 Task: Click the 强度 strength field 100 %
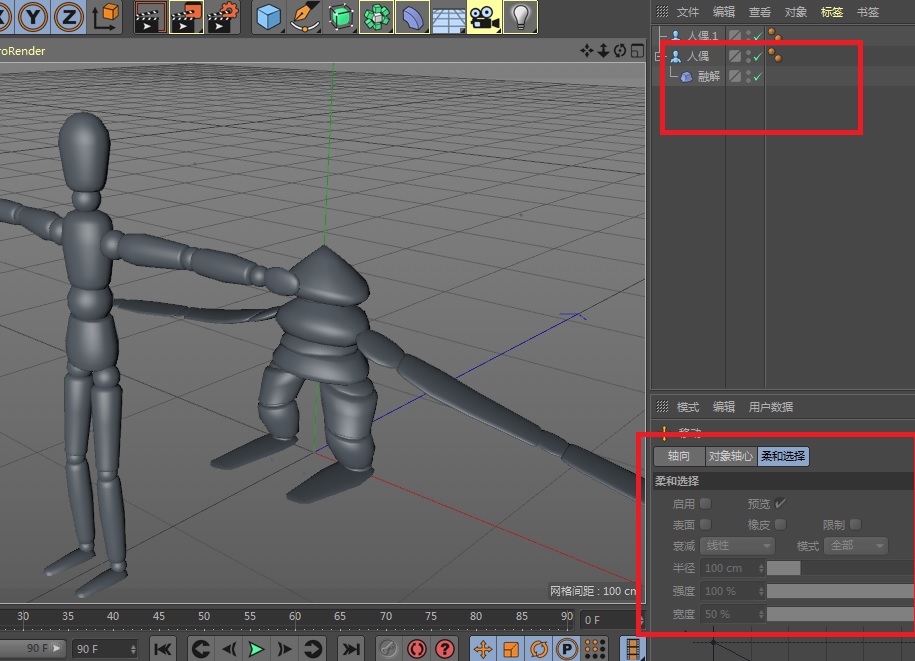pyautogui.click(x=732, y=591)
